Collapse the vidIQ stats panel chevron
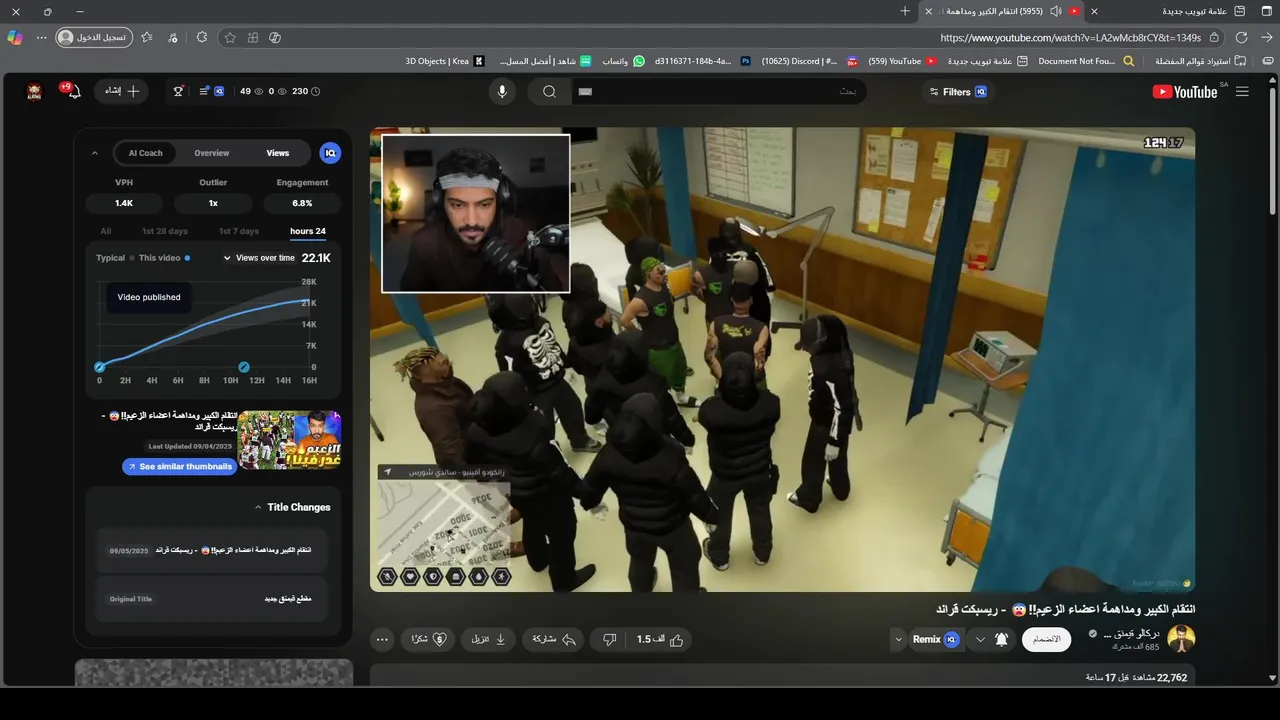Image resolution: width=1280 pixels, height=720 pixels. 95,153
